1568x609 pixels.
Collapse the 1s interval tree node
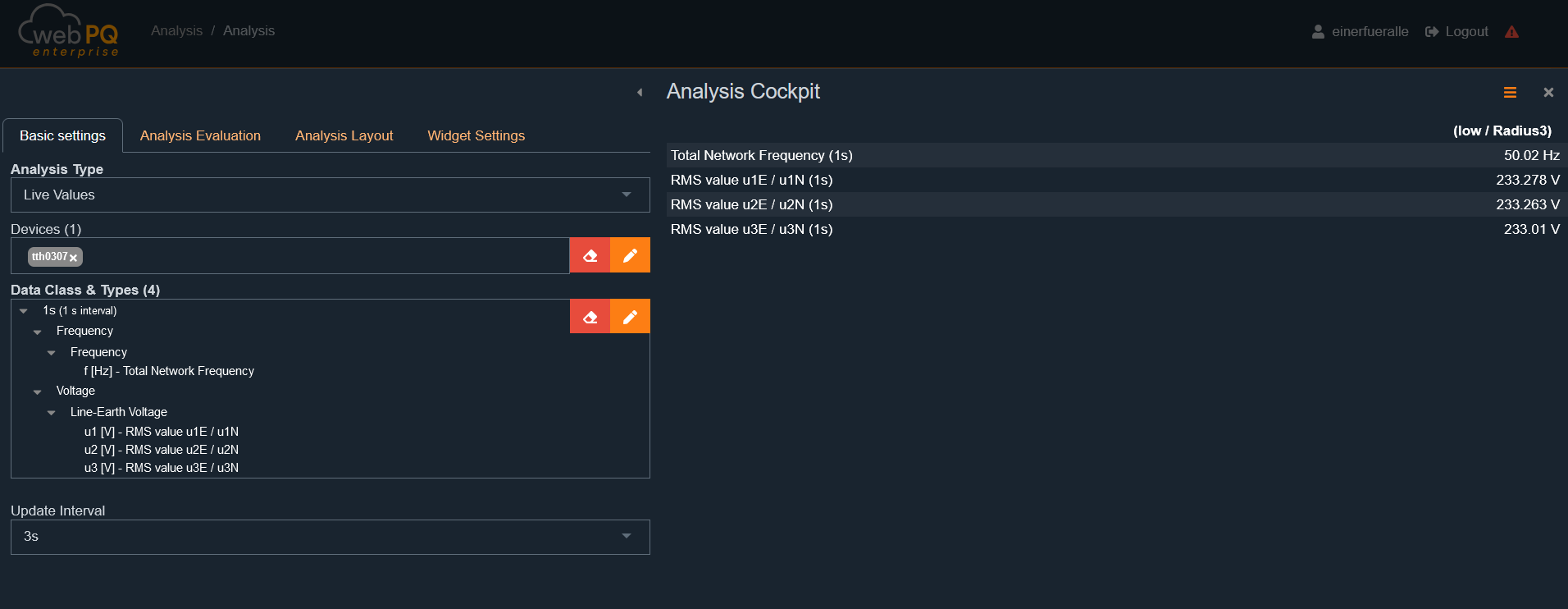[x=24, y=311]
